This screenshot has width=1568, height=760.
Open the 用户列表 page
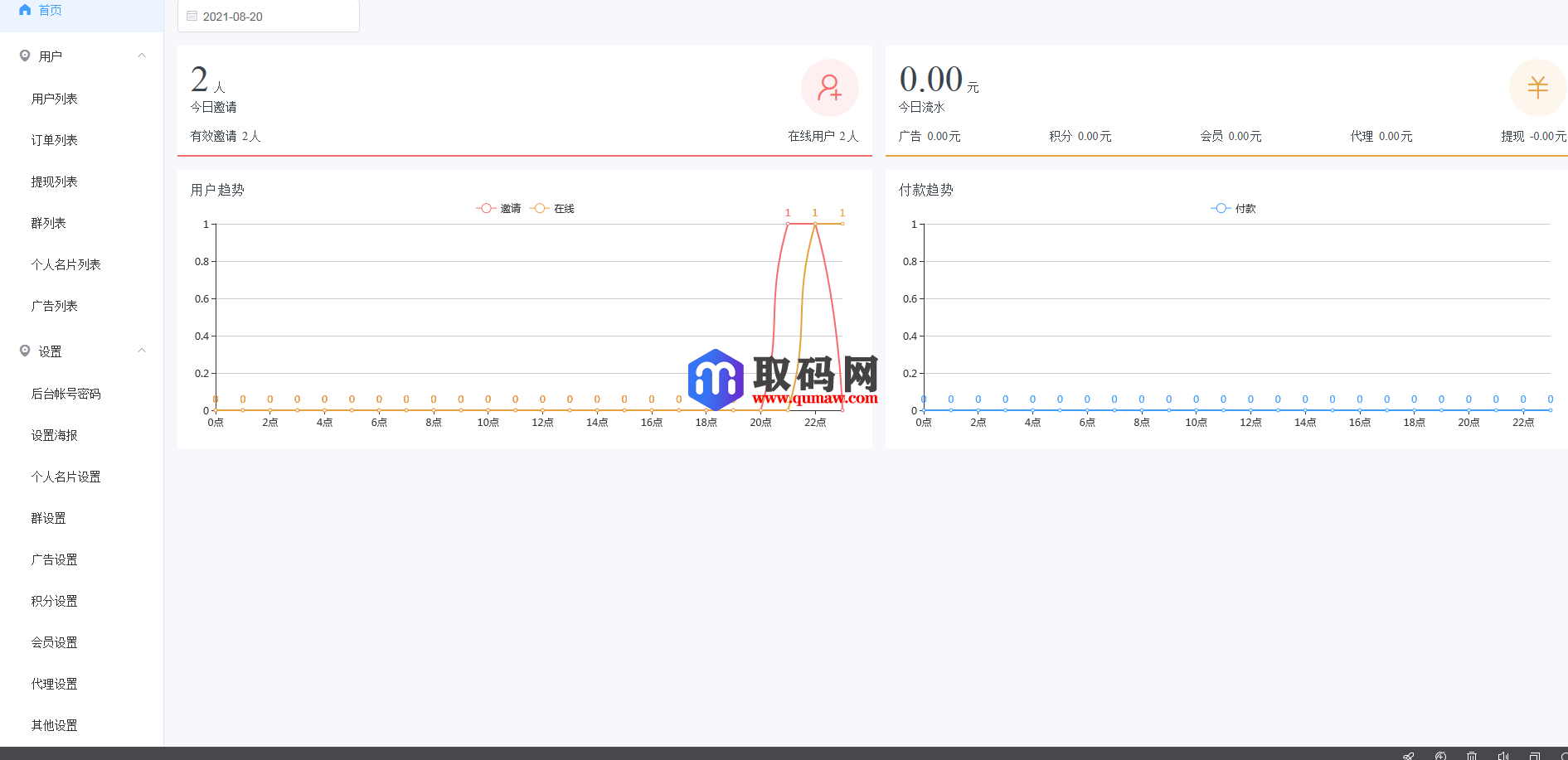54,98
